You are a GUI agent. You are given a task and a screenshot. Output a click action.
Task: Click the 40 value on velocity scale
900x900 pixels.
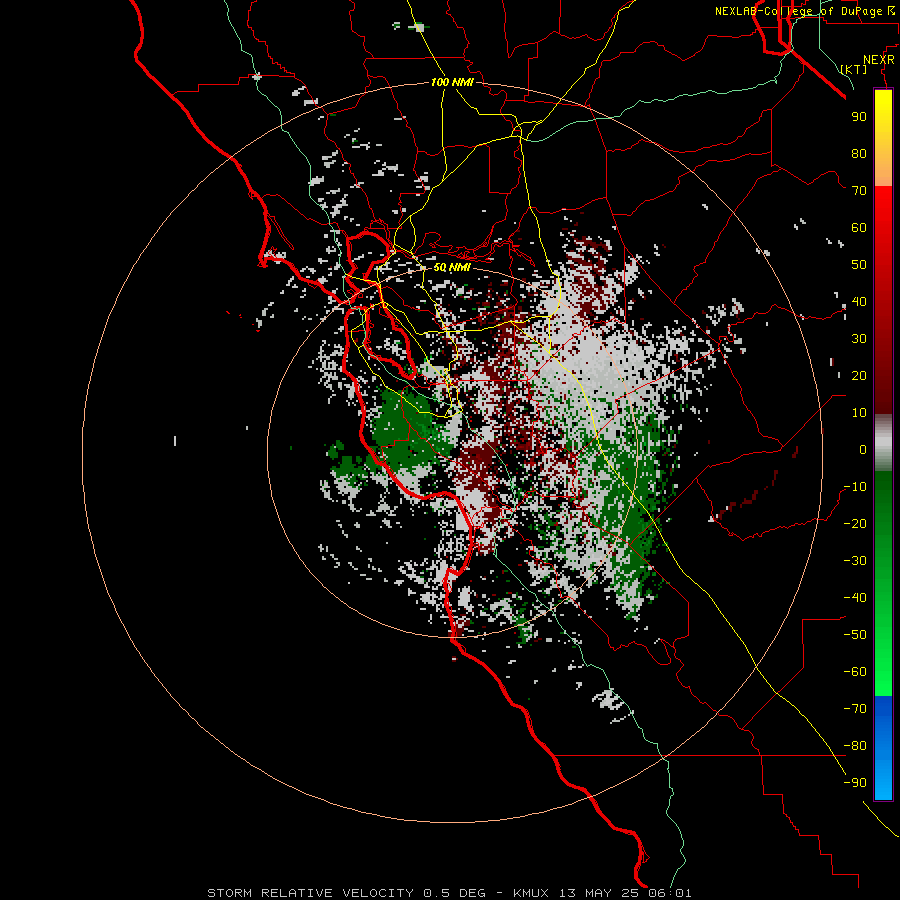point(859,302)
